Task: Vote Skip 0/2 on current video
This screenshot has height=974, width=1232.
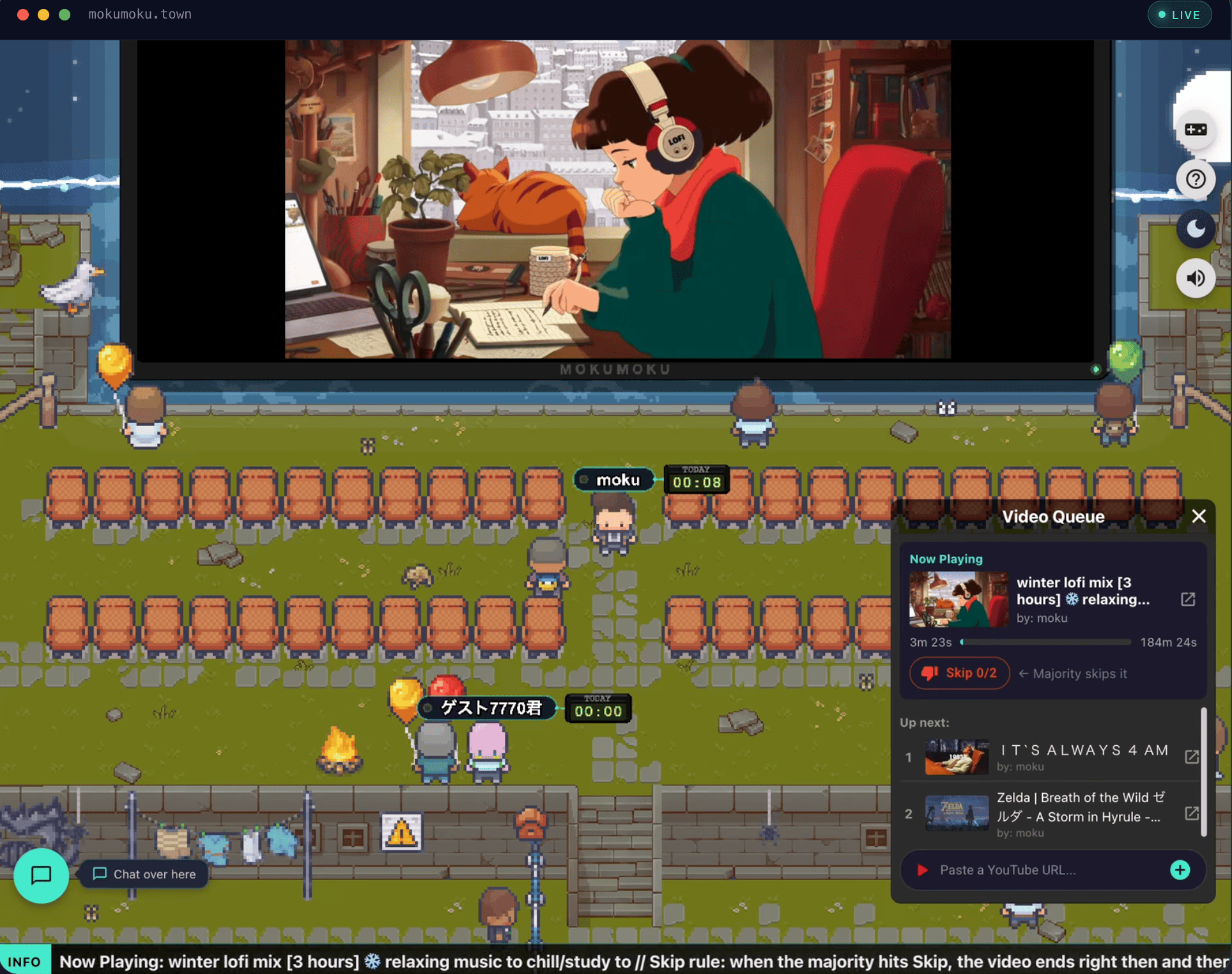Action: 959,673
